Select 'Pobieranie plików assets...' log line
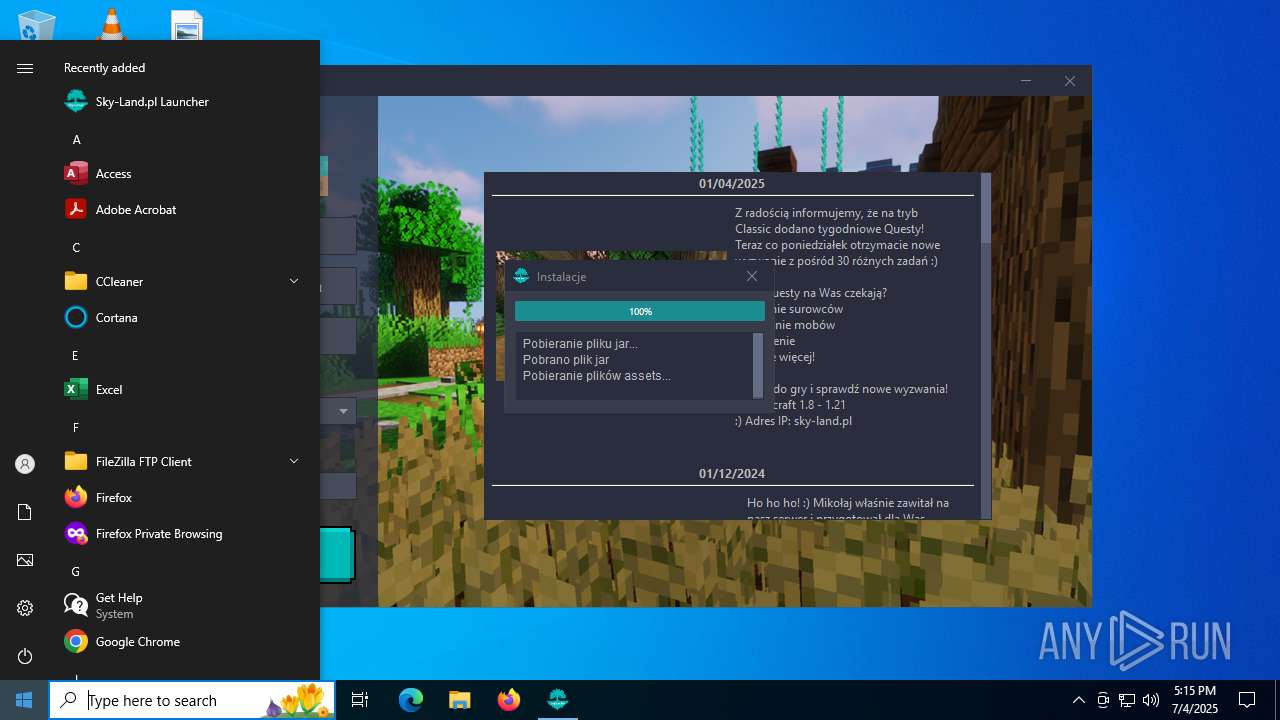Image resolution: width=1280 pixels, height=720 pixels. (x=596, y=376)
